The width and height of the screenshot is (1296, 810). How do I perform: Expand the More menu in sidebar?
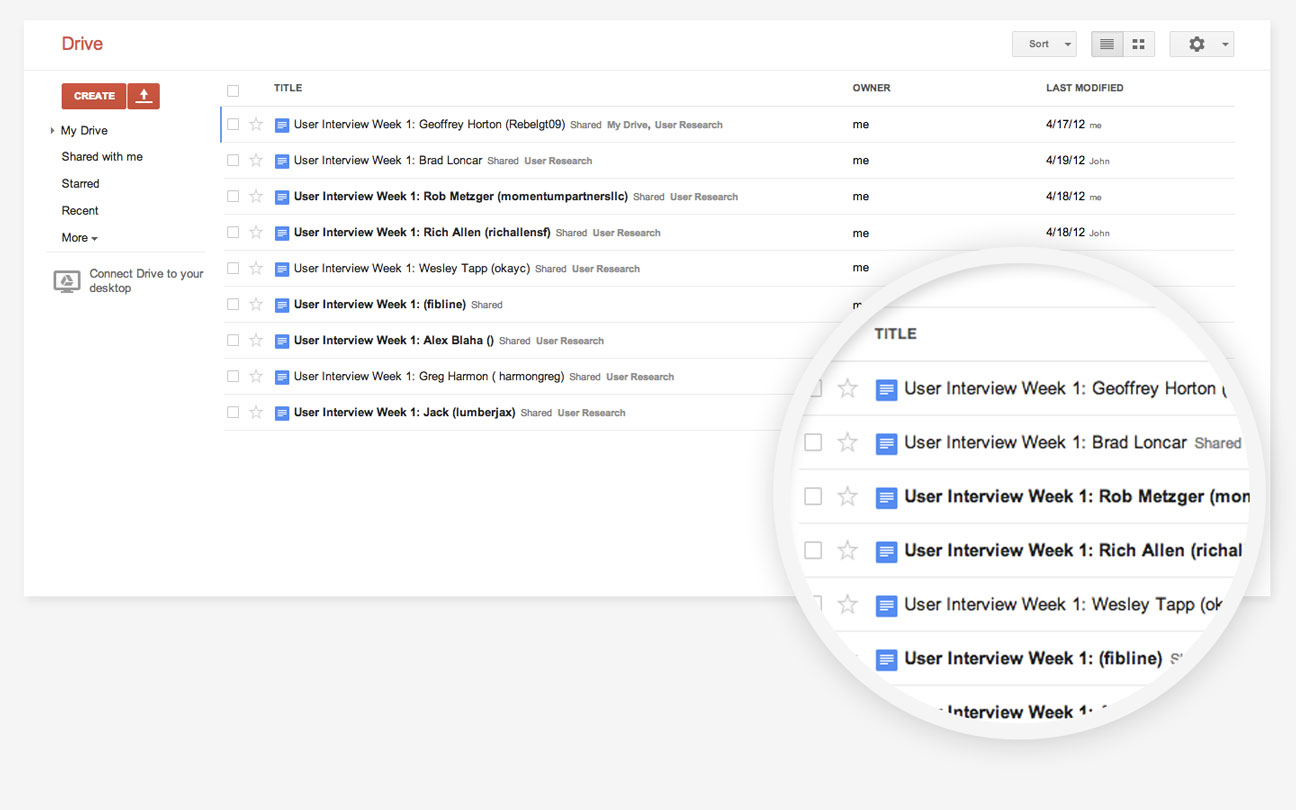click(79, 238)
